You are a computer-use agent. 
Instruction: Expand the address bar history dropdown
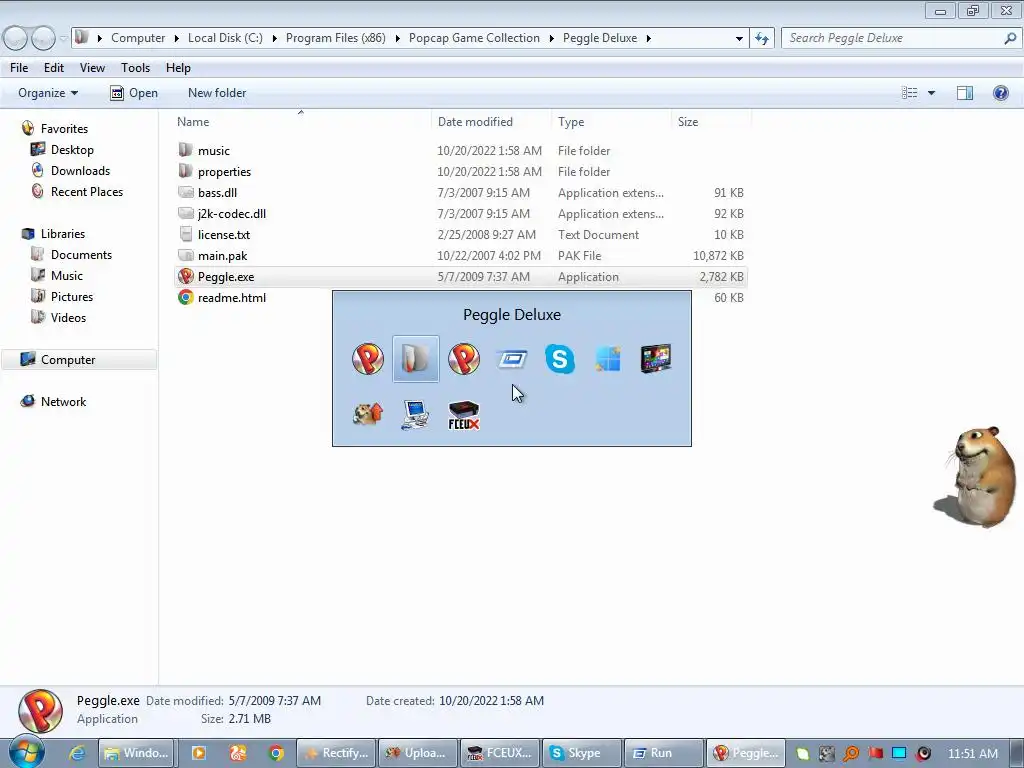(739, 38)
